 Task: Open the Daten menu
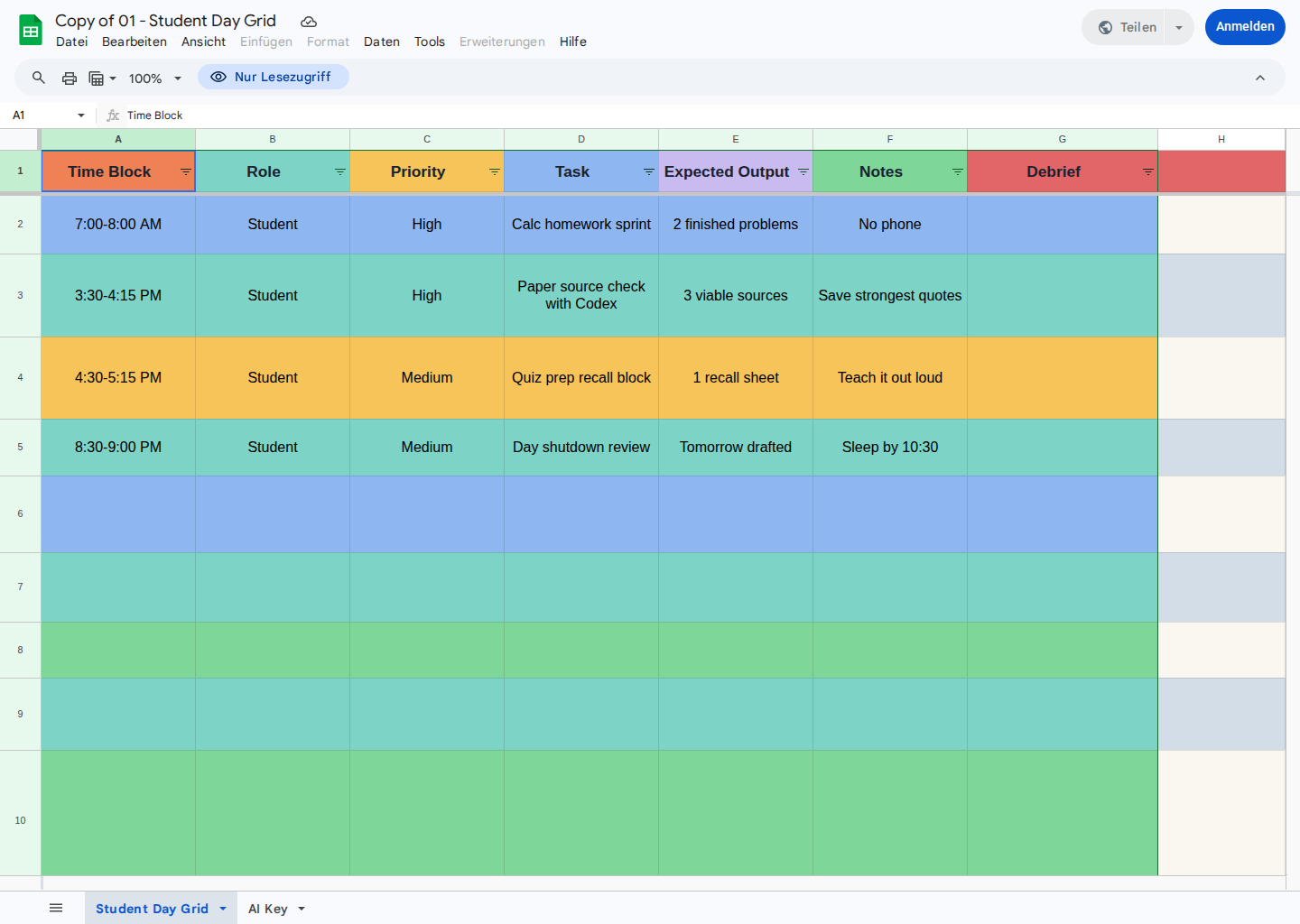[x=381, y=42]
